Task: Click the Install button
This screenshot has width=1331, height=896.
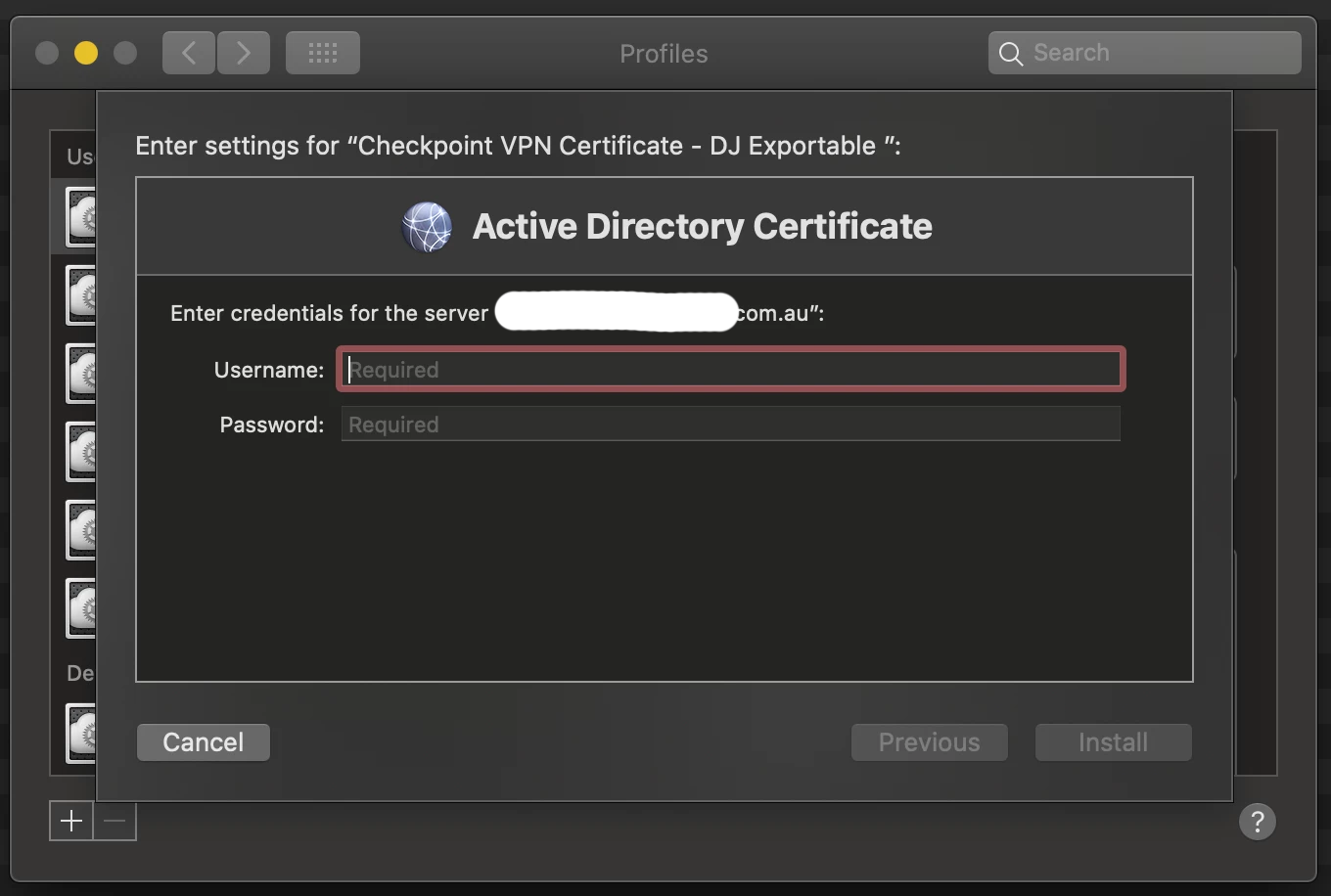Action: [1114, 742]
